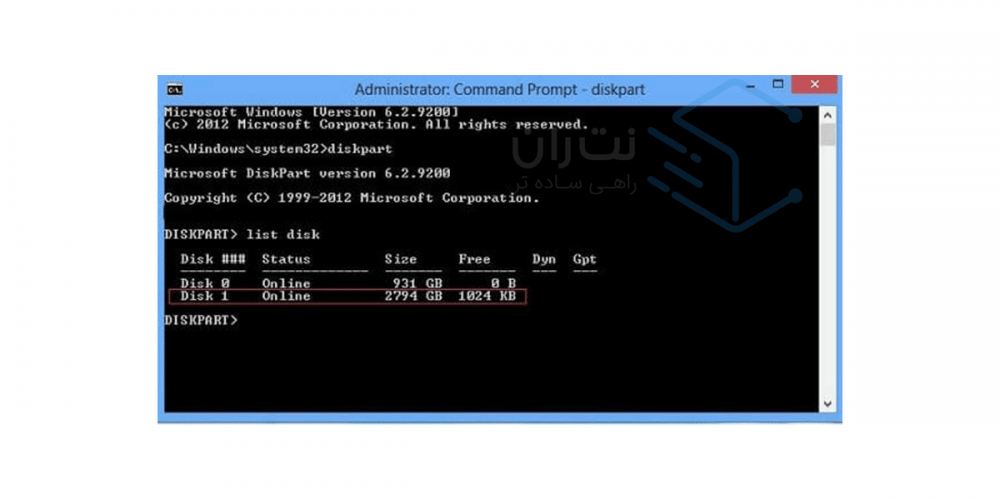Click the window title 'Administrator: Command Prompt - diskpart'

click(x=499, y=90)
